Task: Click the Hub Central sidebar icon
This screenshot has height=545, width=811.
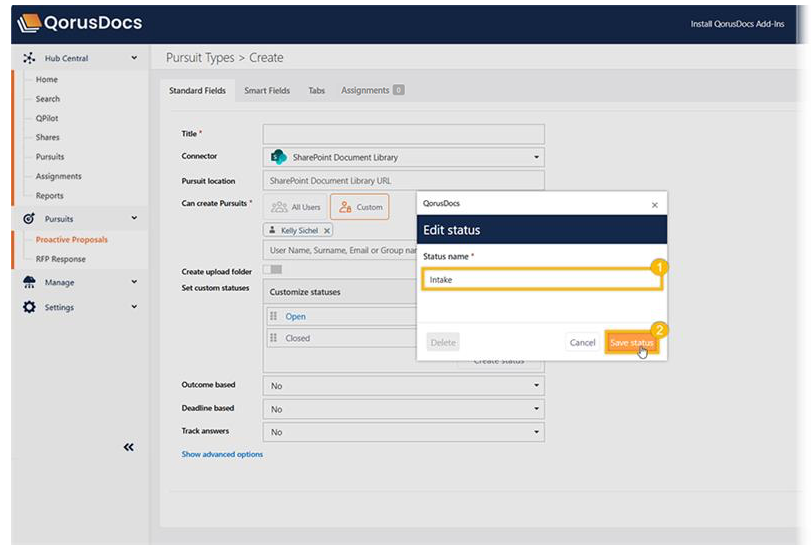Action: point(29,59)
